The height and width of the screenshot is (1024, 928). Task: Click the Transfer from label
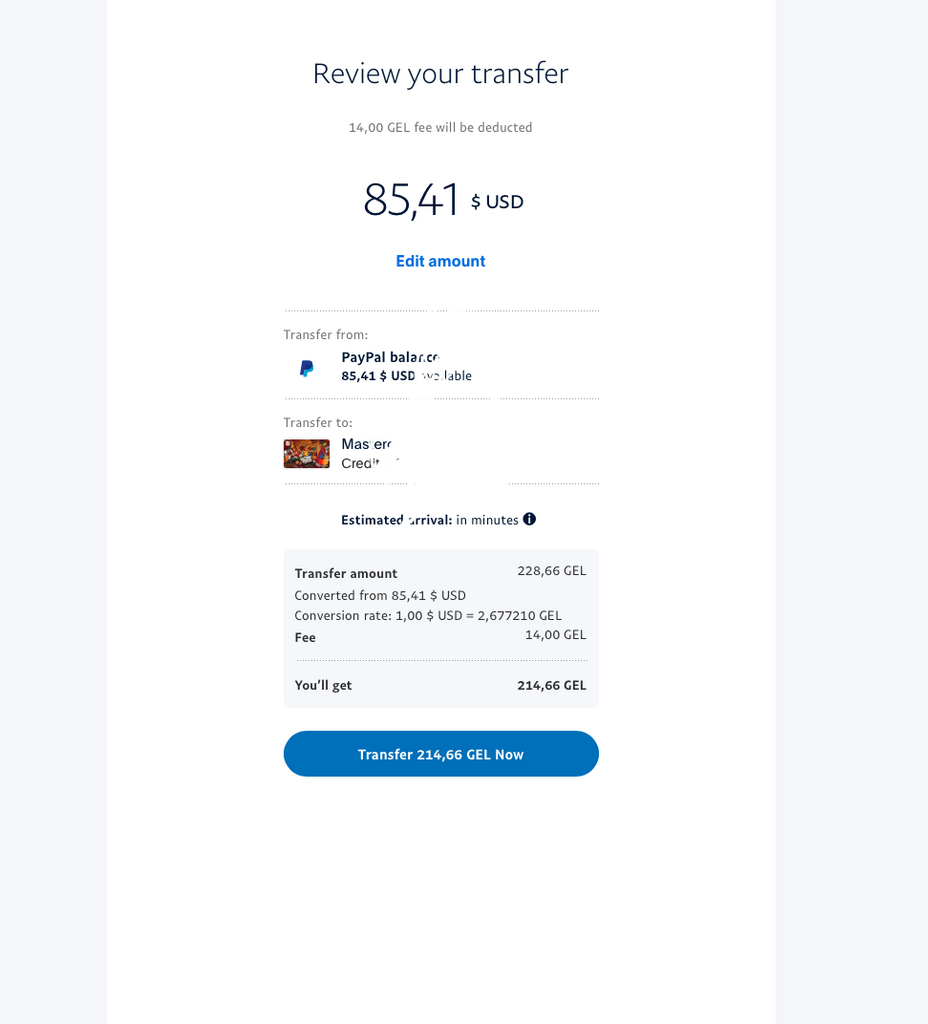[325, 334]
